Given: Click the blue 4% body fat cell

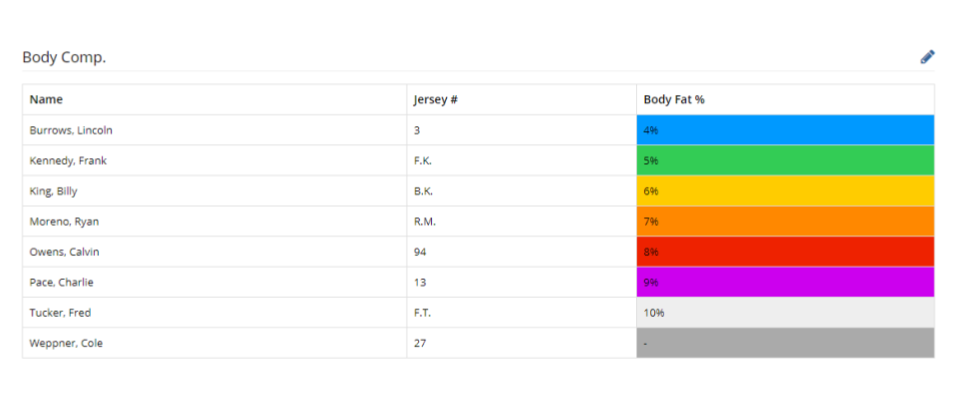Looking at the screenshot, I should (x=785, y=130).
